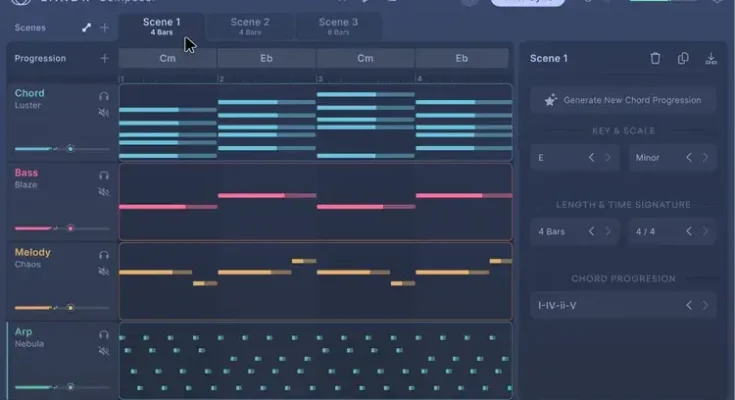
Task: Click Generate New Chord Progression
Action: (x=623, y=100)
